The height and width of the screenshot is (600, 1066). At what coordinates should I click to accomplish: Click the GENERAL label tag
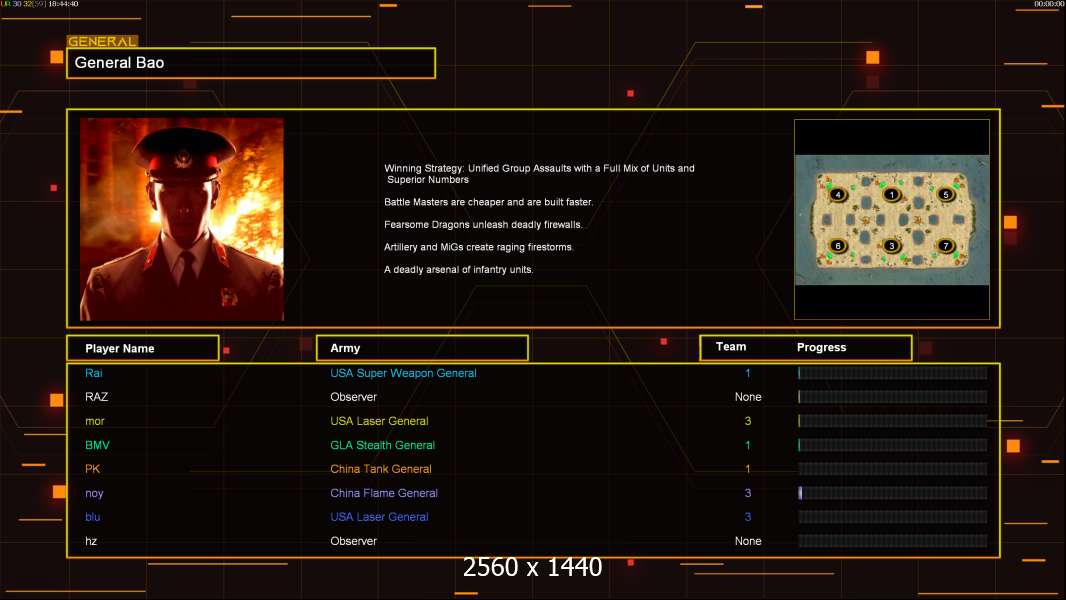pyautogui.click(x=103, y=41)
